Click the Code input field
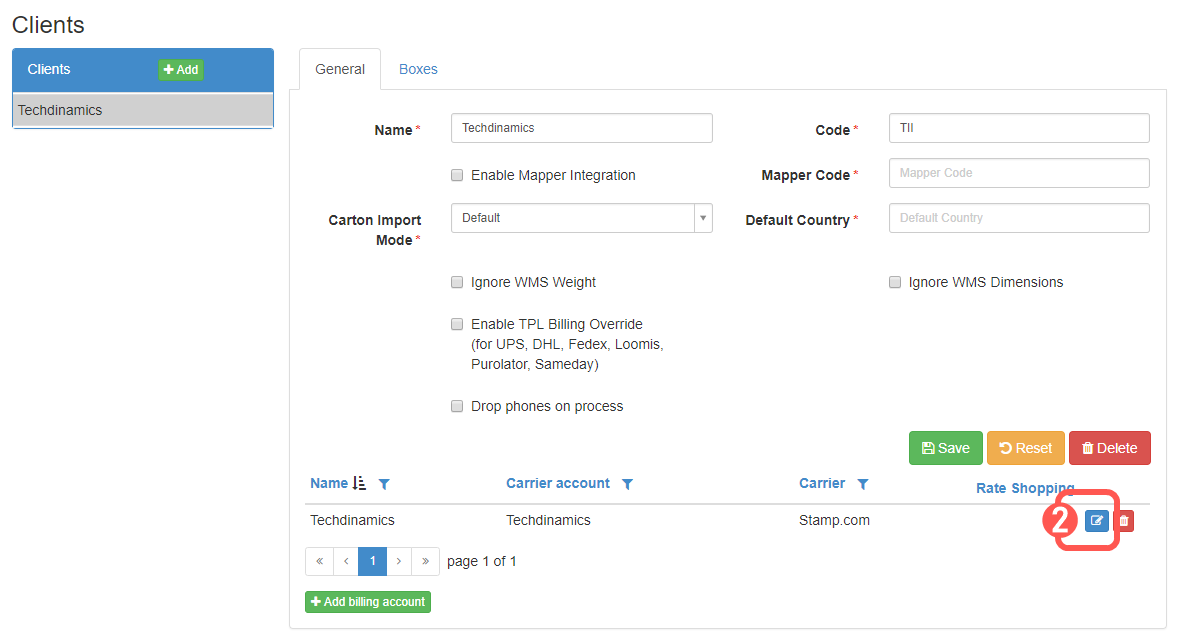1179x638 pixels. click(x=1019, y=128)
